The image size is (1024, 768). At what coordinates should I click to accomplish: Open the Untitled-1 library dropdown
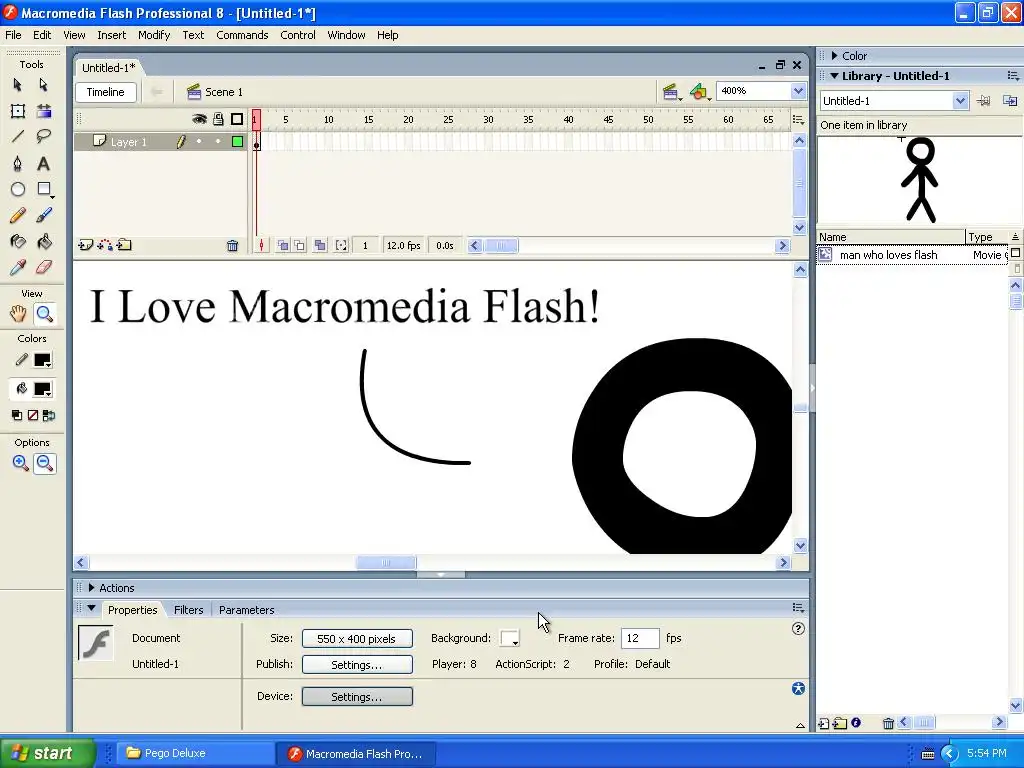959,101
